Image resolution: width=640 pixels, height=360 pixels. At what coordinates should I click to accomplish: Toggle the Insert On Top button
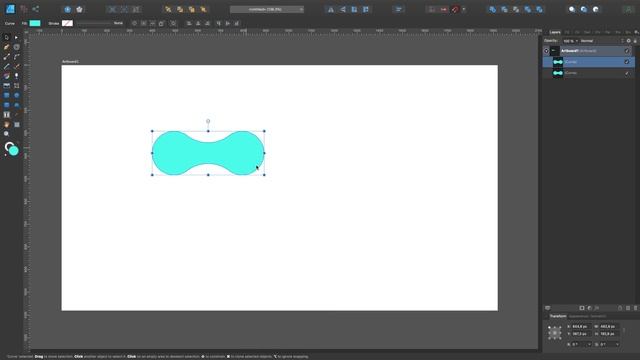pos(584,9)
